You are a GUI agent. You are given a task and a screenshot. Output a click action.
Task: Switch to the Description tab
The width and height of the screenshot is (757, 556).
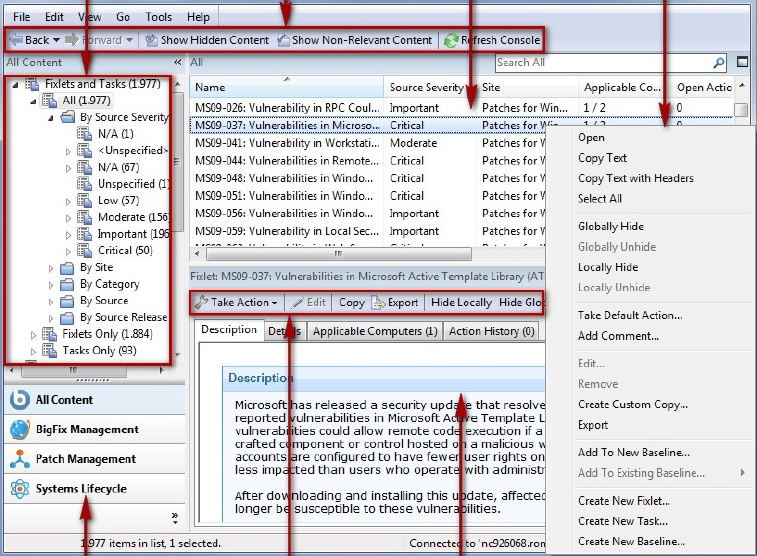click(x=229, y=330)
